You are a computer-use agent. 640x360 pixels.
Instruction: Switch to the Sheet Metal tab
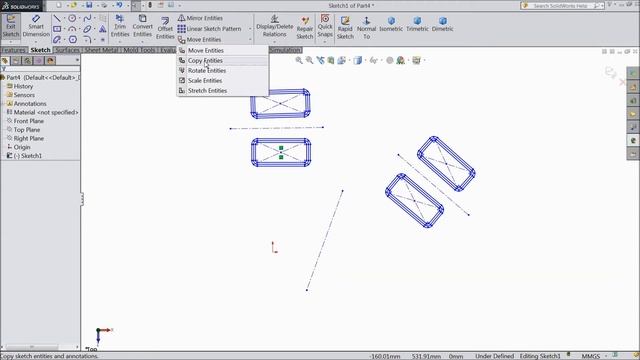pos(101,50)
